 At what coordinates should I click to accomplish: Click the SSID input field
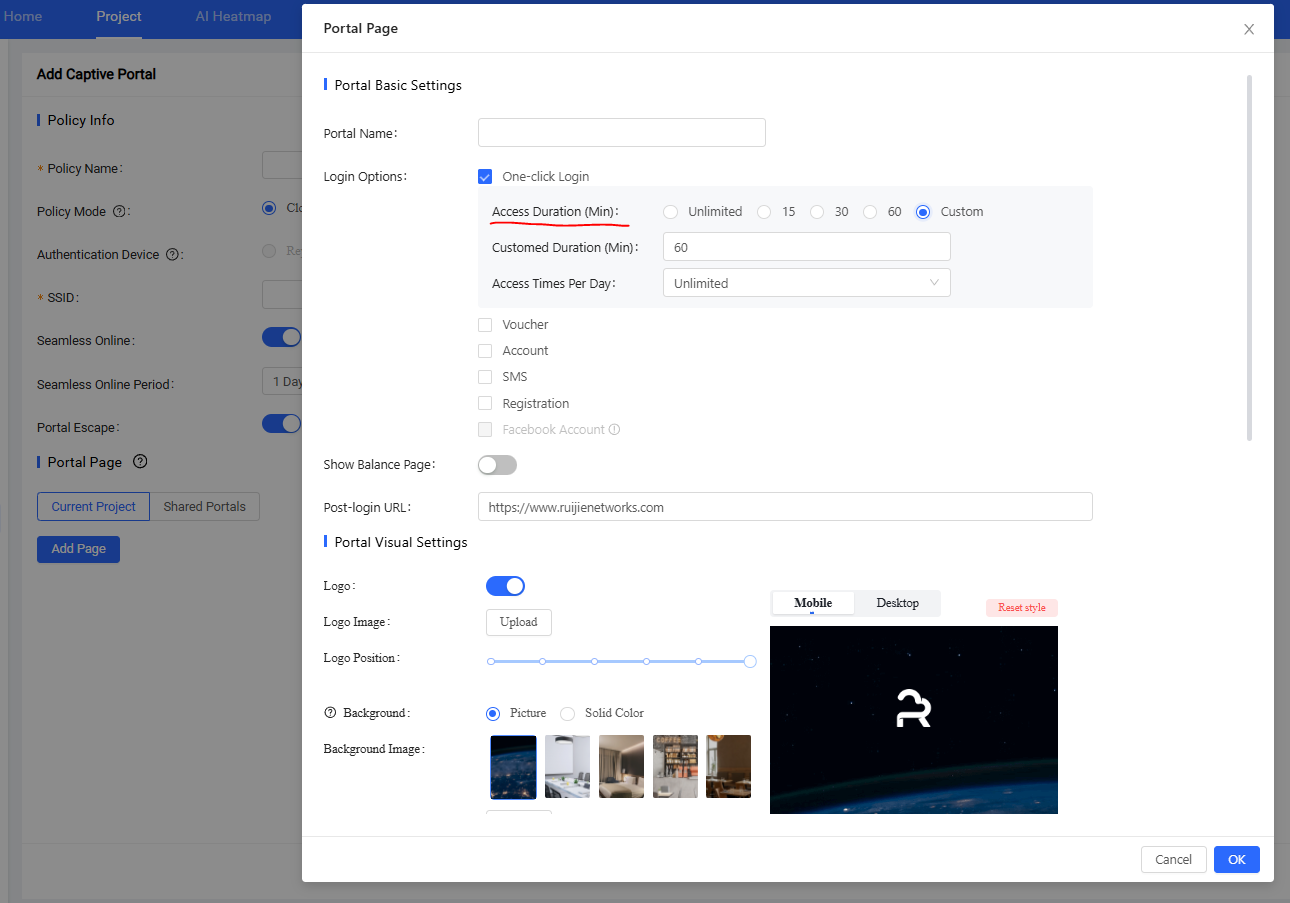tap(282, 295)
